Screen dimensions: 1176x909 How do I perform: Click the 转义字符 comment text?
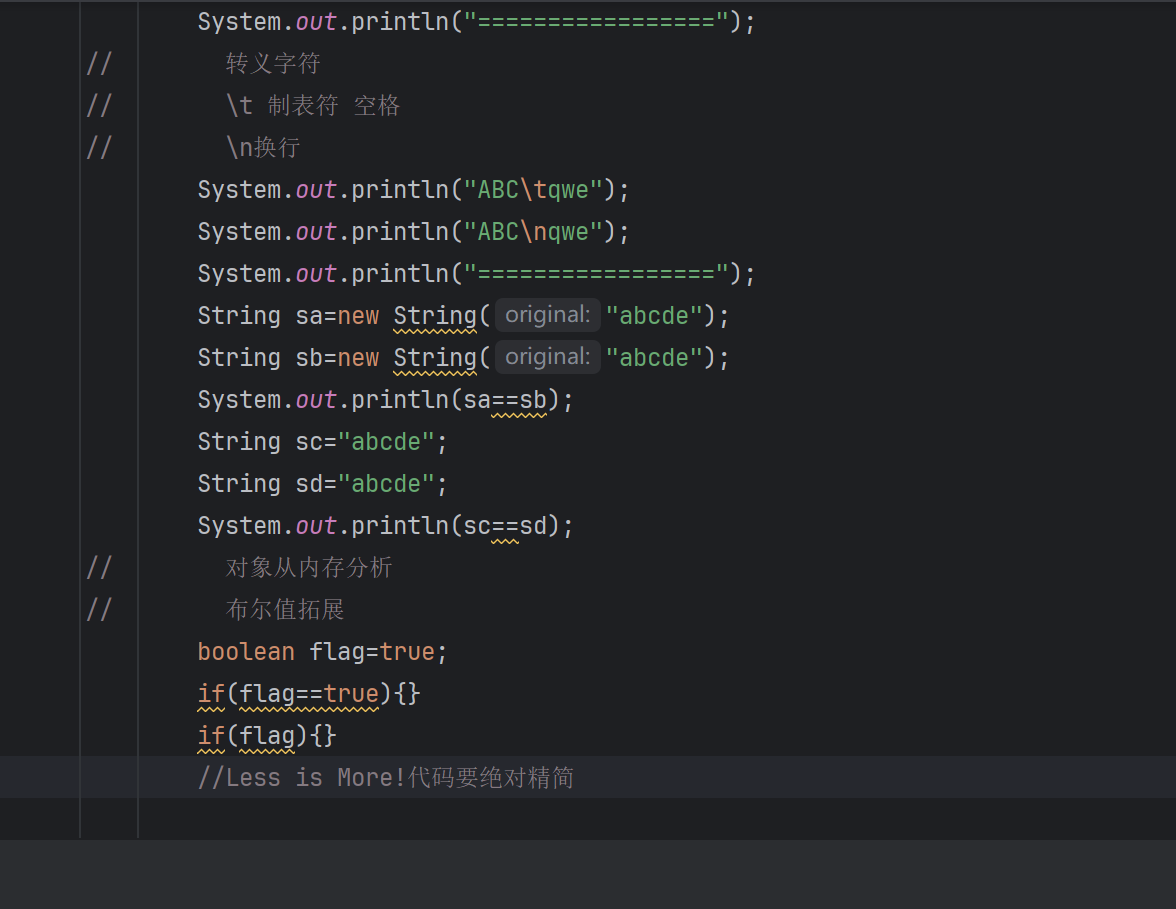point(273,63)
